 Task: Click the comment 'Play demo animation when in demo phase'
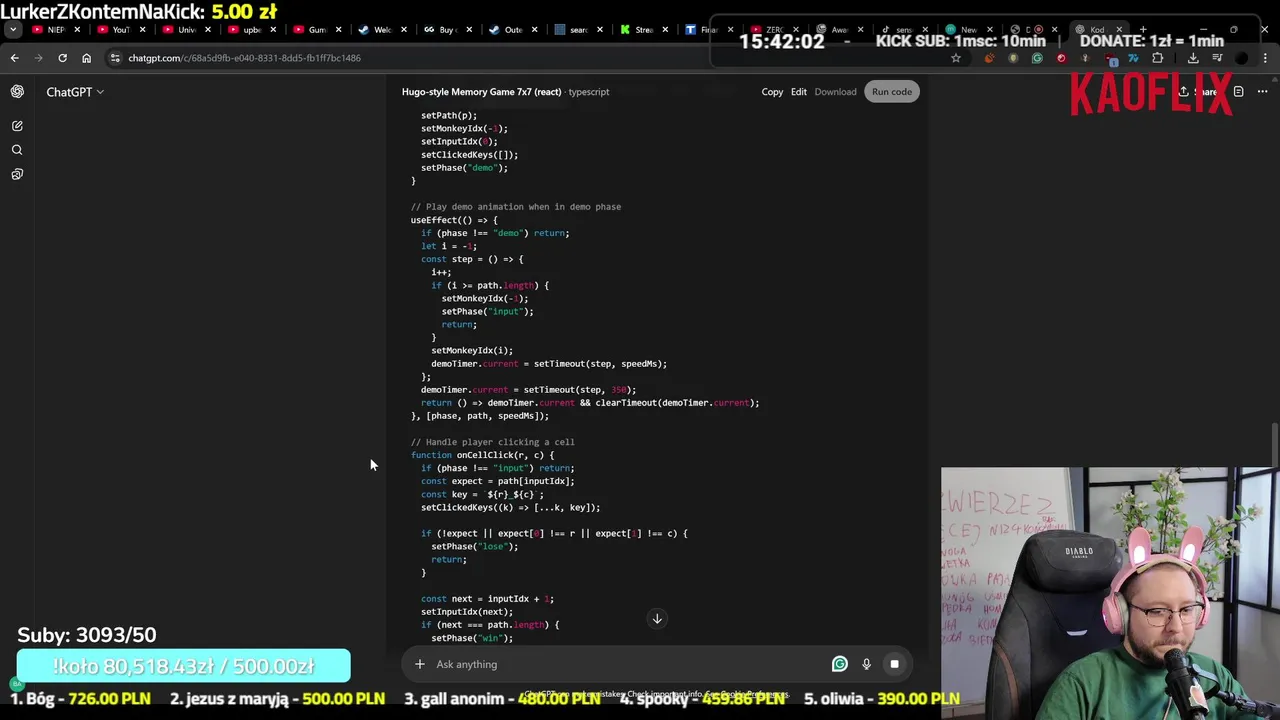tap(516, 207)
